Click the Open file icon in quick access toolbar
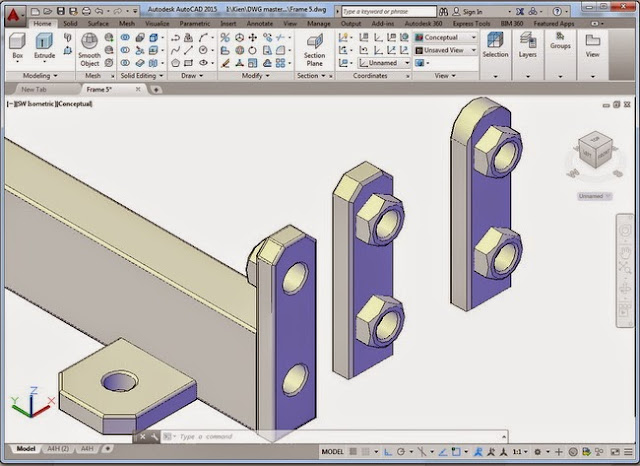The height and width of the screenshot is (466, 640). (48, 11)
